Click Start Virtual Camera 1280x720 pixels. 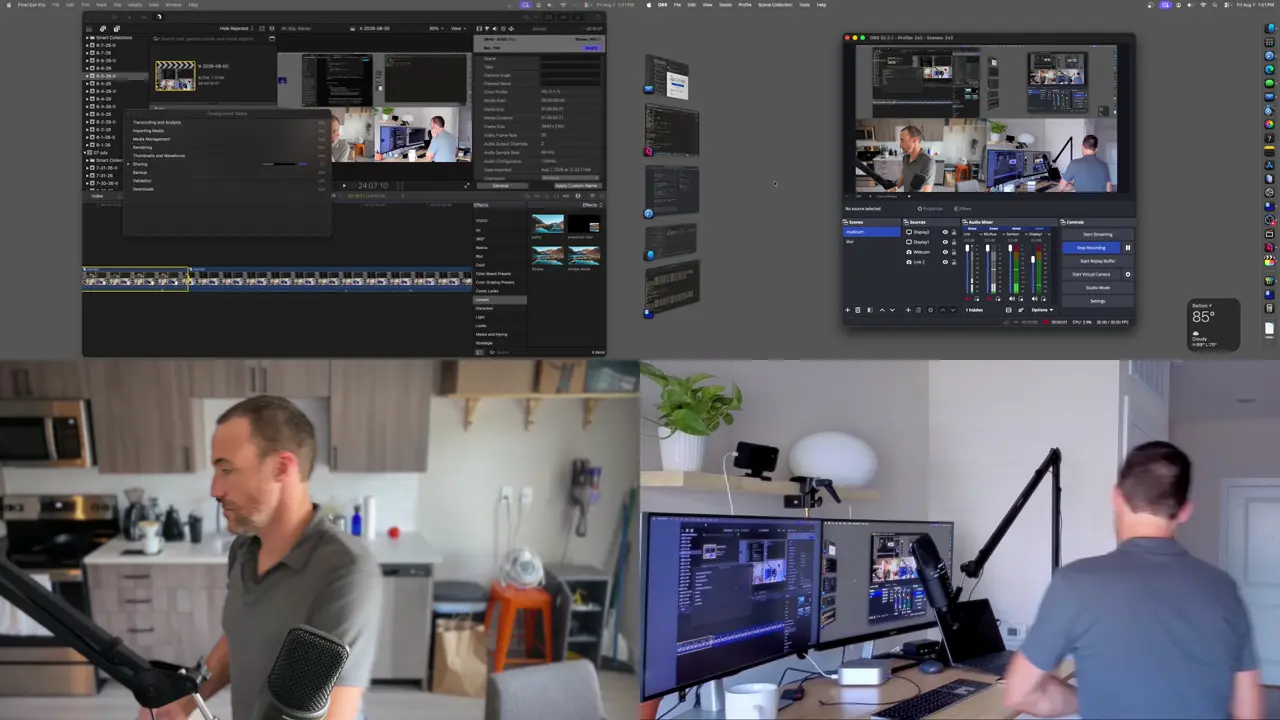[1091, 274]
